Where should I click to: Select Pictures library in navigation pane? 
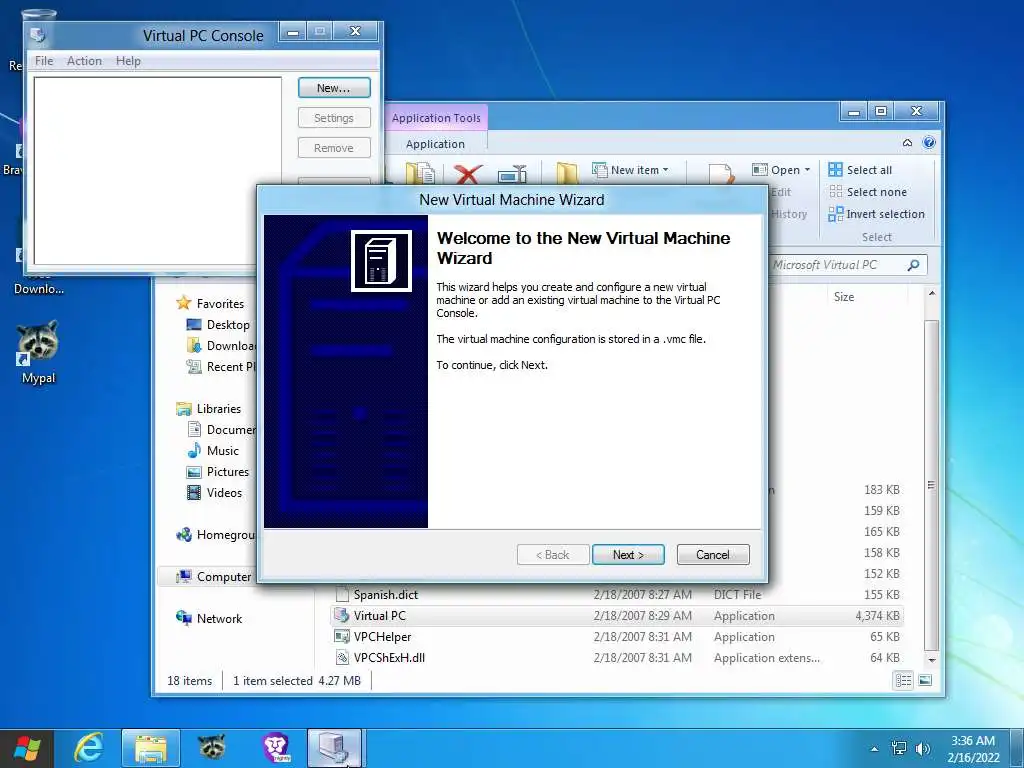[x=227, y=472]
